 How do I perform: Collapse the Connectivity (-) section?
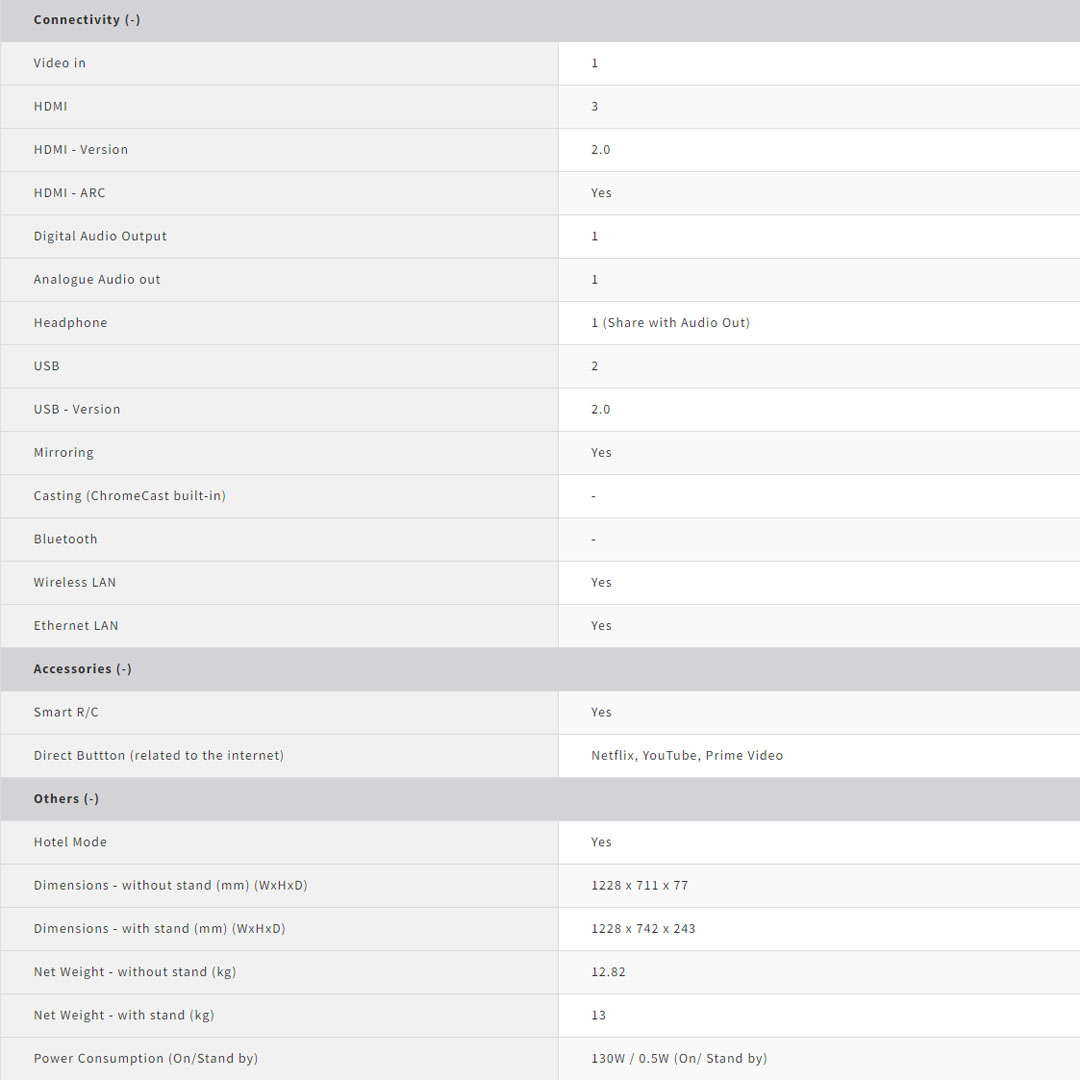pos(87,20)
